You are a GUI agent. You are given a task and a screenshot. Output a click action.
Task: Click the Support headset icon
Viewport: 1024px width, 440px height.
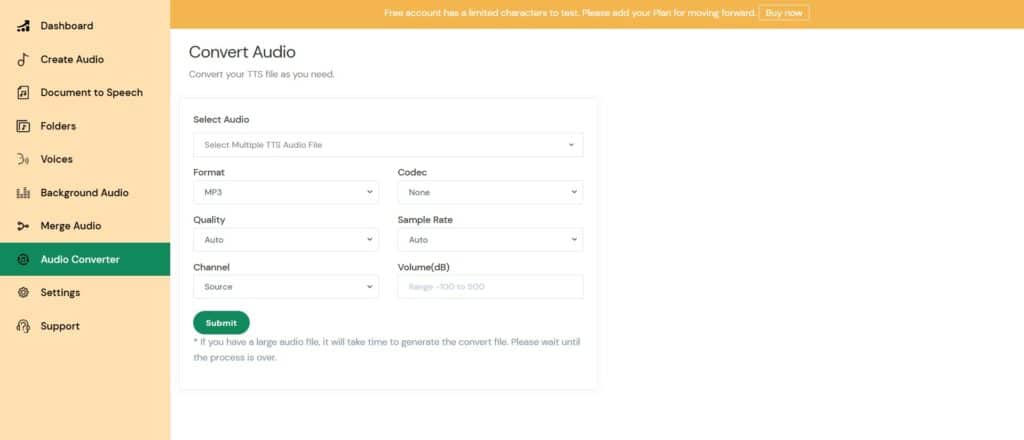(x=23, y=326)
